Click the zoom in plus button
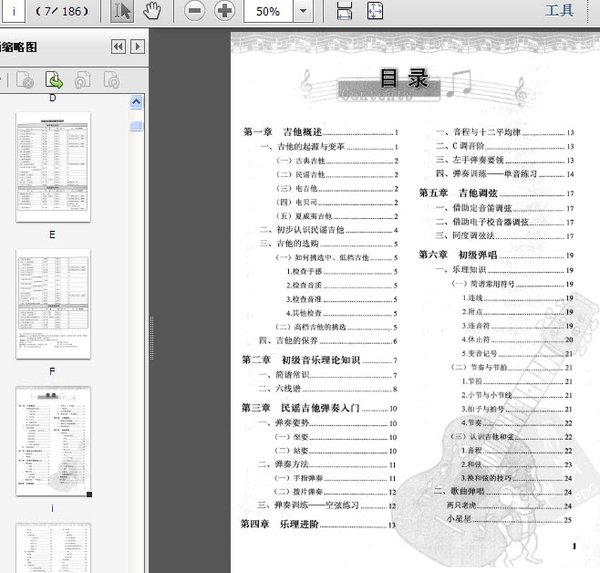Screen dimensions: 600x573 click(225, 11)
